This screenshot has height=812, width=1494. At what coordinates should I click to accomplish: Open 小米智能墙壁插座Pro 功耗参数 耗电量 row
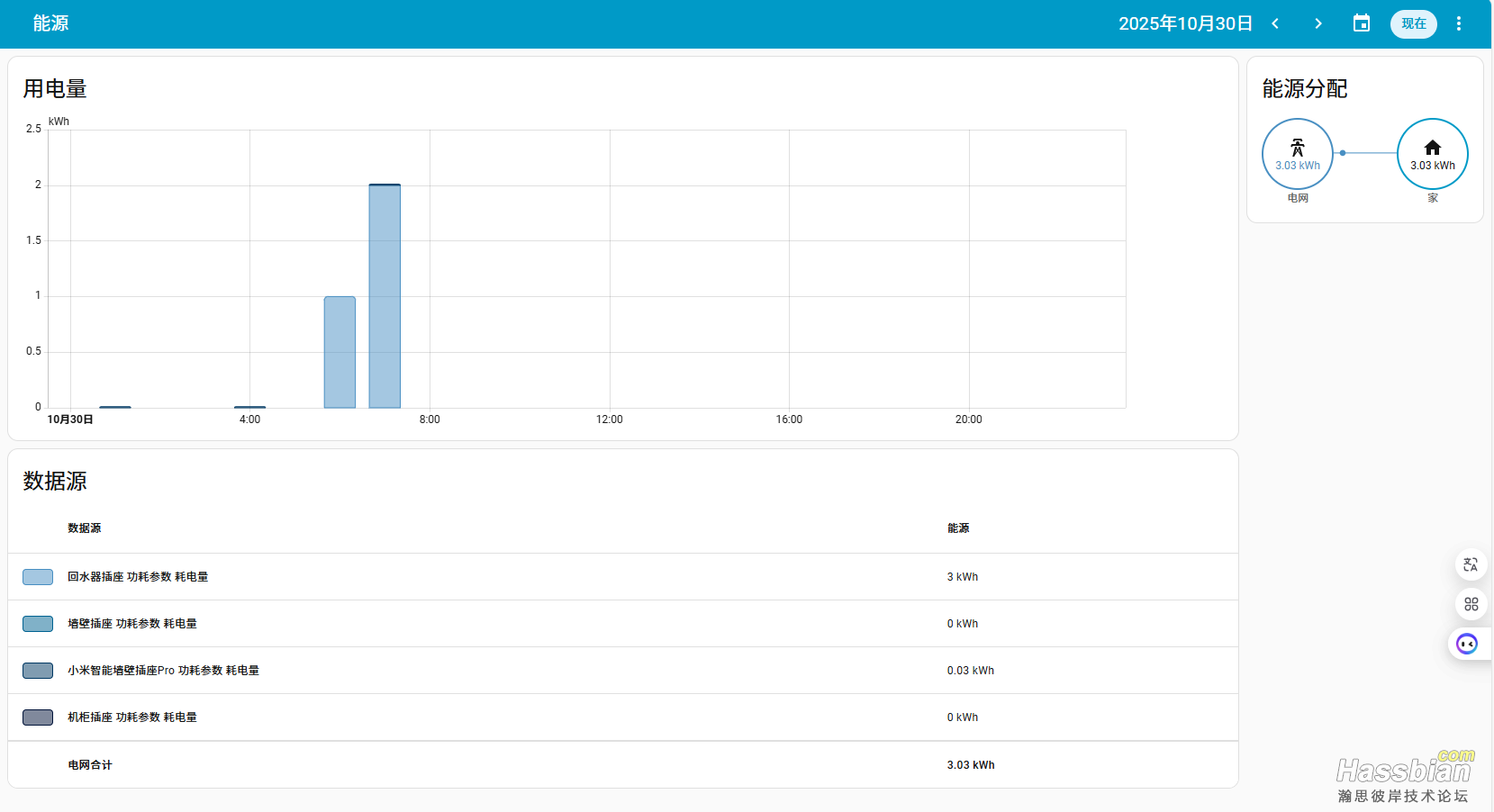pyautogui.click(x=163, y=671)
